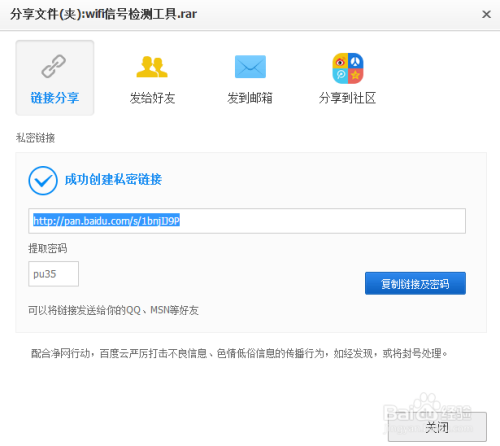Image resolution: width=500 pixels, height=446 pixels.
Task: Click inside the share link URL field
Action: pyautogui.click(x=247, y=221)
